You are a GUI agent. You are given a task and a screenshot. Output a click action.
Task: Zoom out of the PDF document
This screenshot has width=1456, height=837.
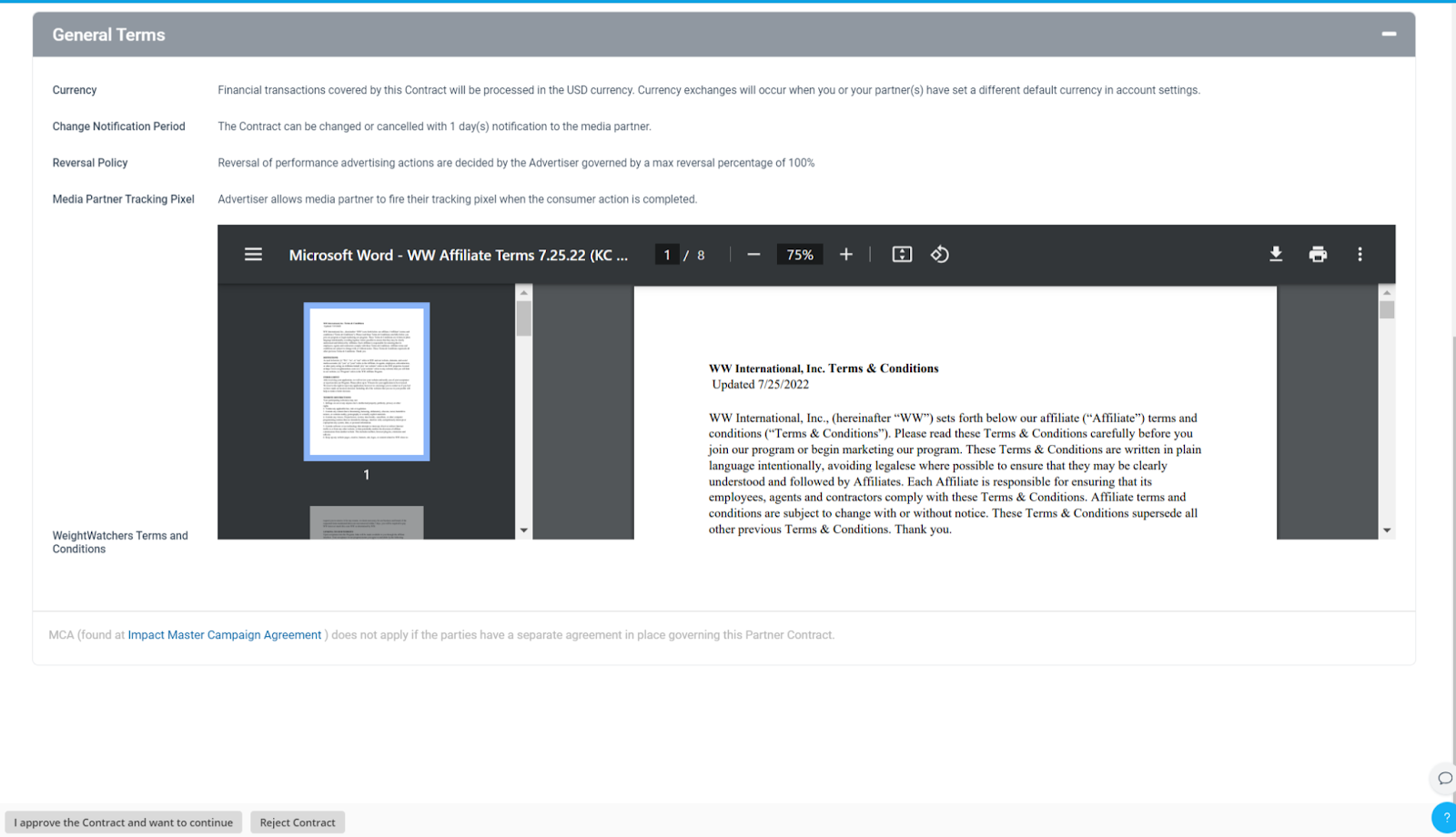click(x=753, y=255)
